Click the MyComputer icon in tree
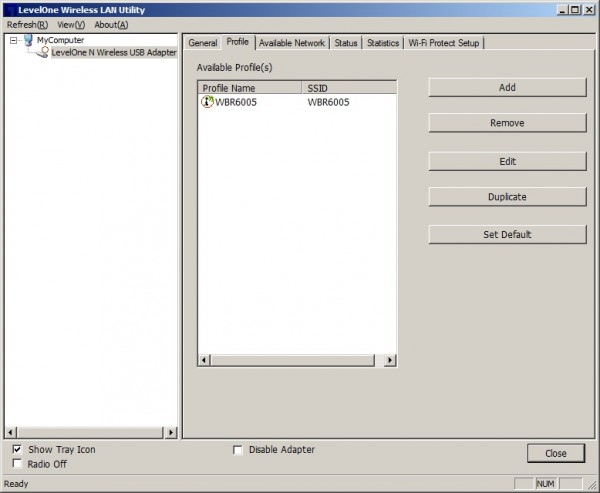The image size is (600, 493). pyautogui.click(x=28, y=40)
